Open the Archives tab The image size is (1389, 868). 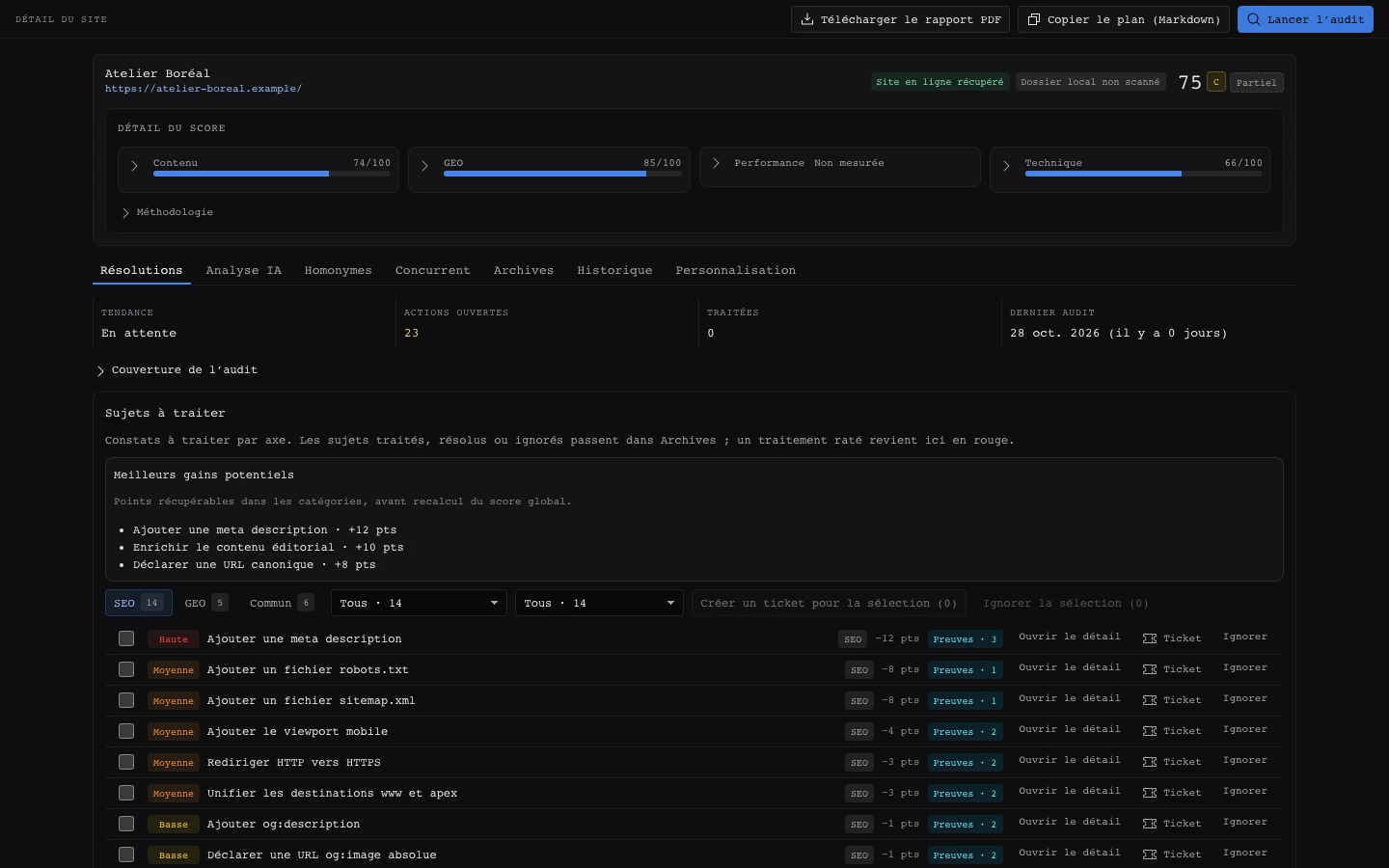pos(524,270)
